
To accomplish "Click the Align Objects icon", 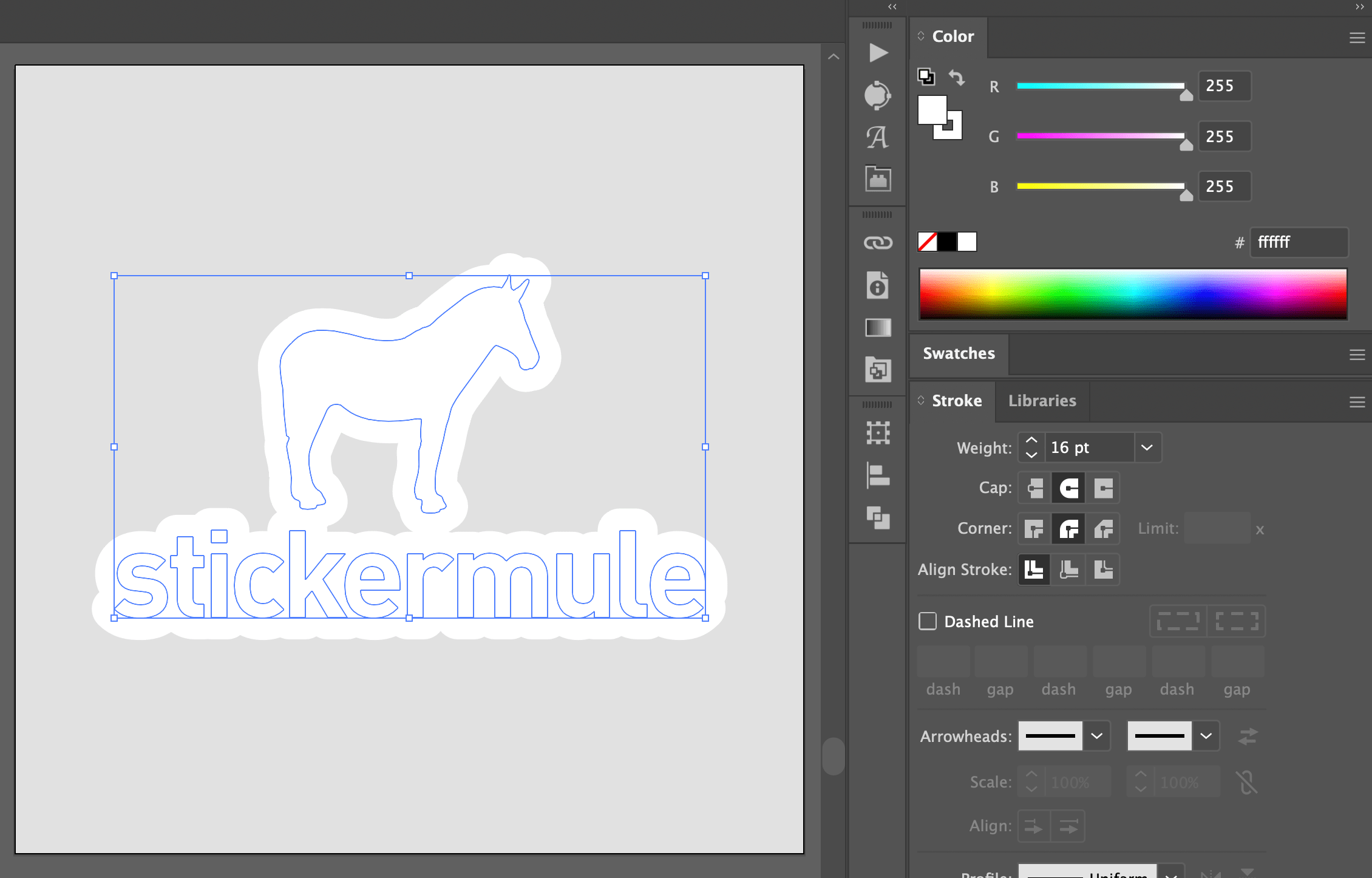I will tap(877, 474).
